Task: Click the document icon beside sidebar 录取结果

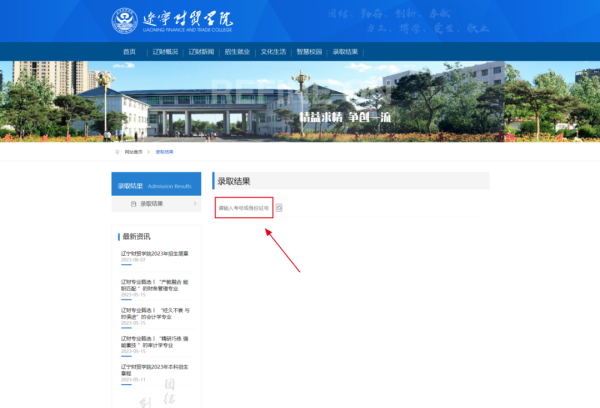Action: click(x=132, y=203)
